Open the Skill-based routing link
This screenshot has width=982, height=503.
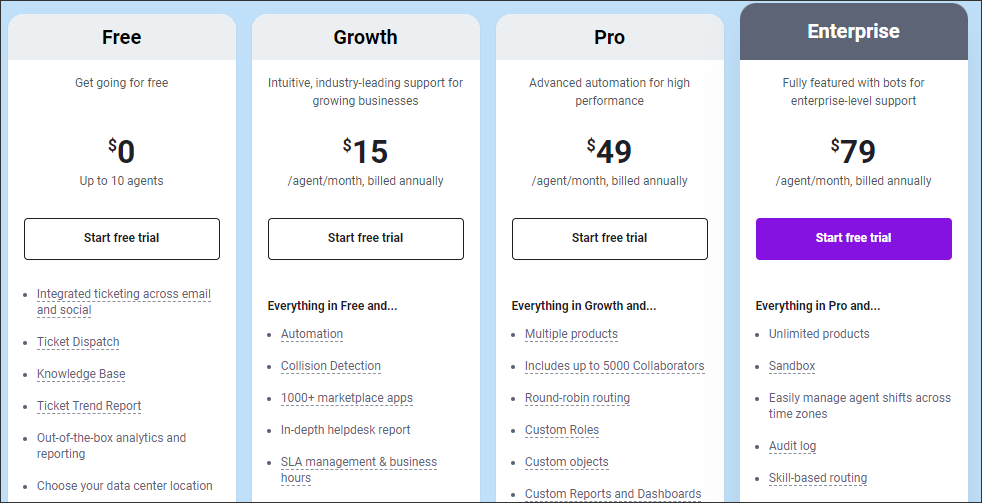[x=818, y=478]
